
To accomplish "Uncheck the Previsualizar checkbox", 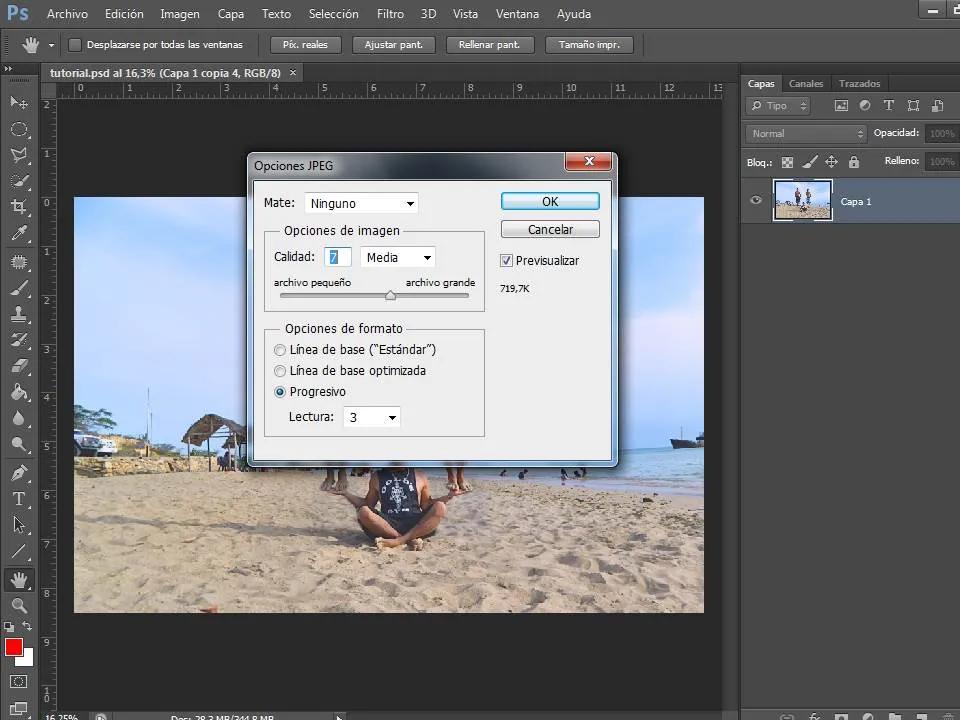I will pyautogui.click(x=506, y=260).
